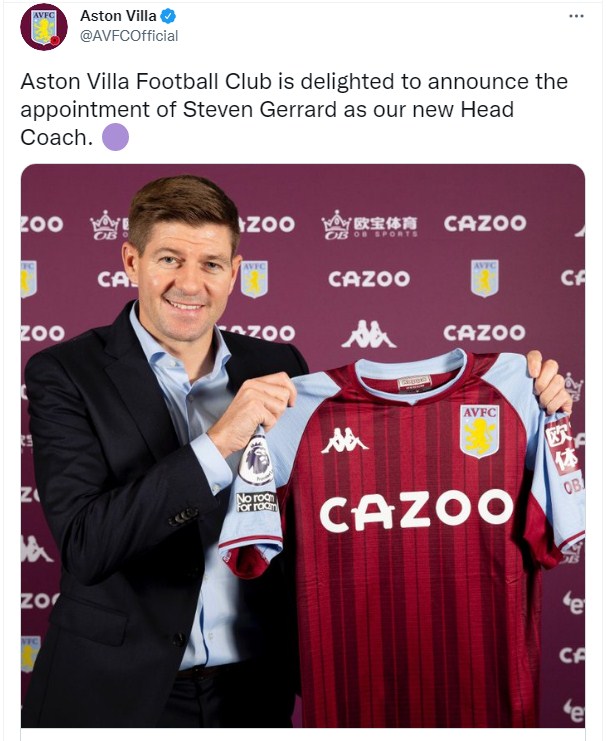This screenshot has height=741, width=606.
Task: Click the white Kappa logo on the shirt
Action: pyautogui.click(x=345, y=439)
